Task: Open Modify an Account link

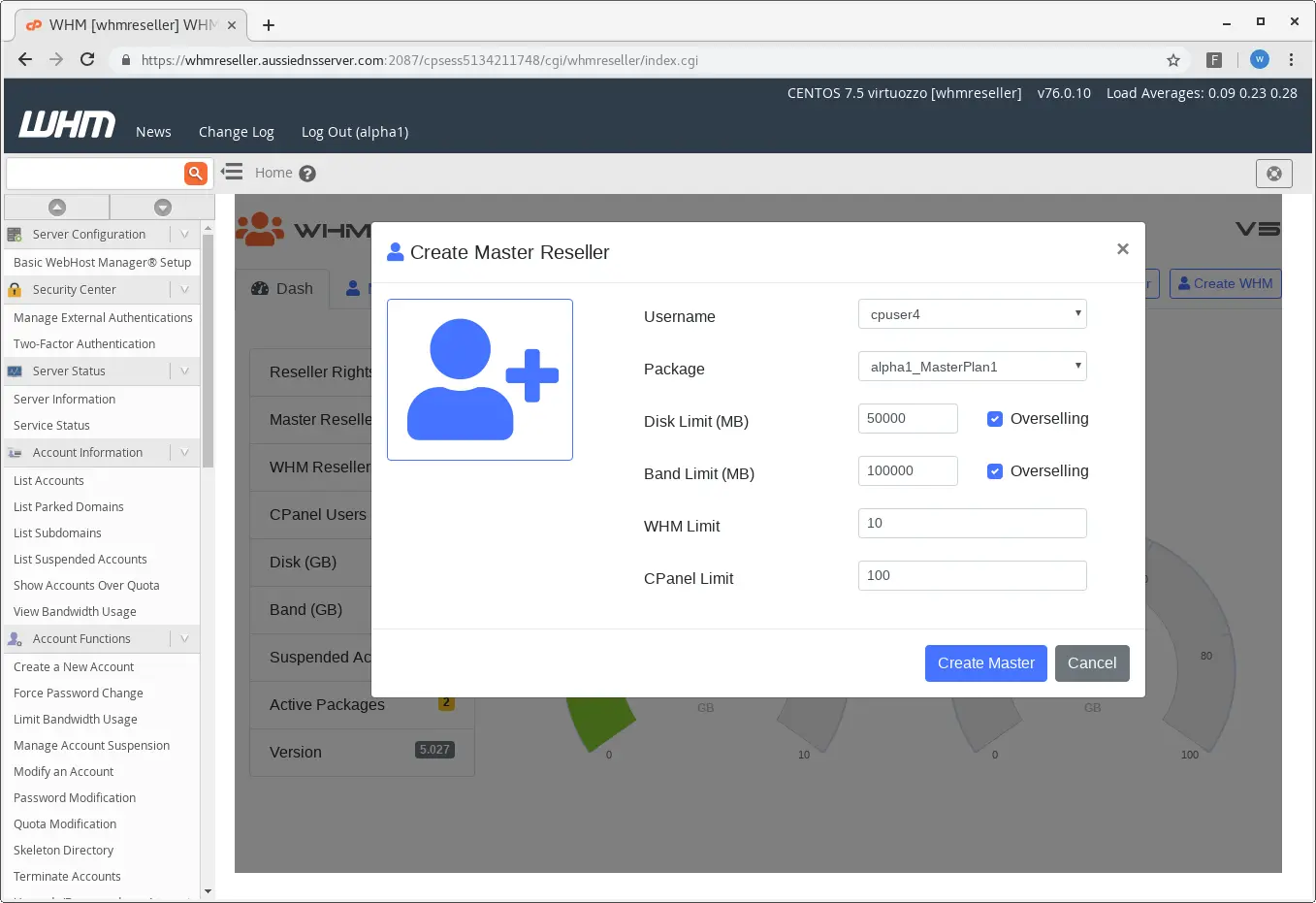Action: point(63,772)
